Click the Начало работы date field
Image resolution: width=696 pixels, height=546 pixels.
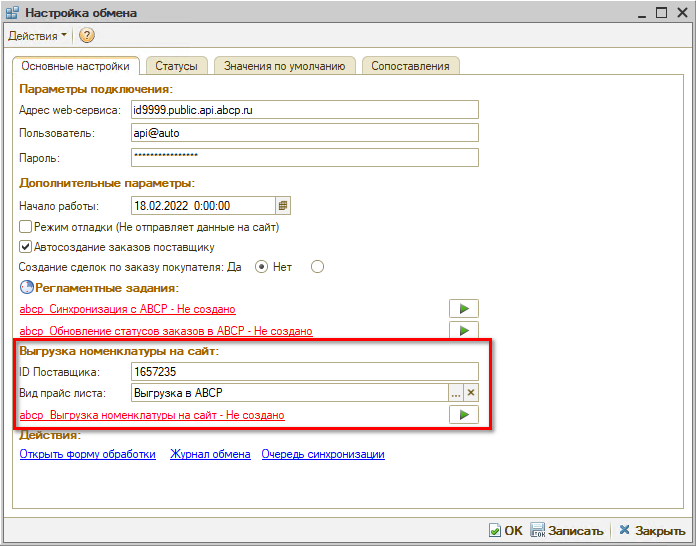[x=204, y=206]
